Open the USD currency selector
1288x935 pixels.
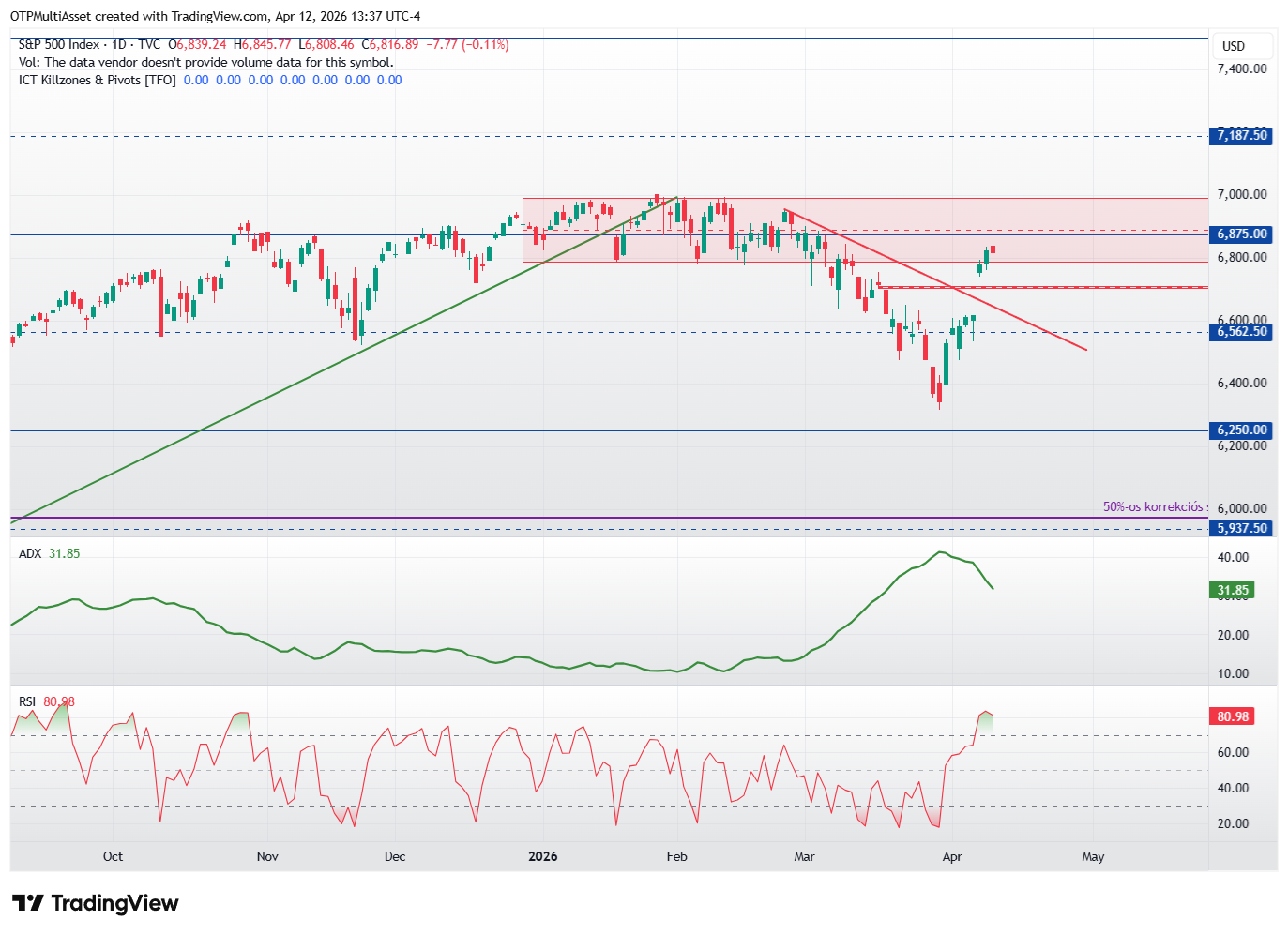1234,46
